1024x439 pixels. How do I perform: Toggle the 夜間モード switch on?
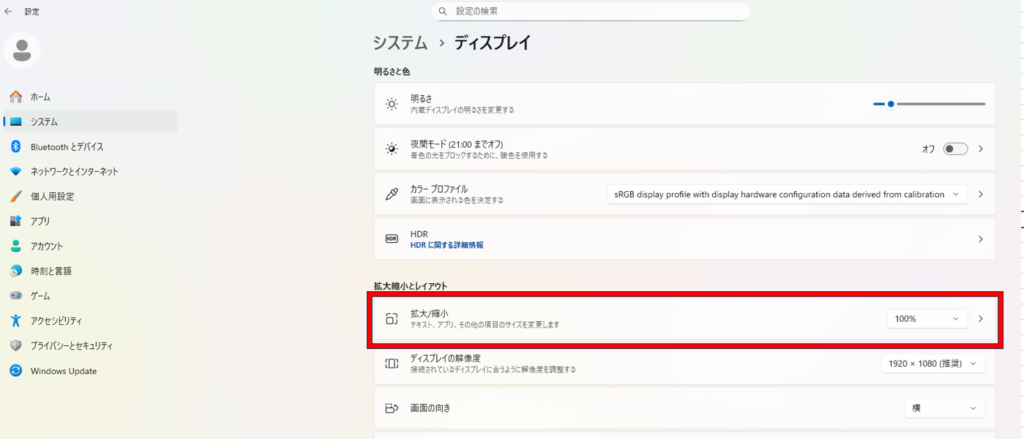pos(955,149)
